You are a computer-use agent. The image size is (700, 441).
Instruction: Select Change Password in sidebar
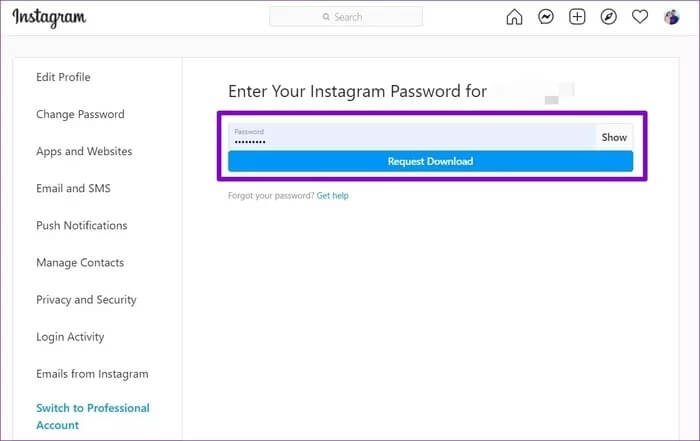tap(80, 114)
